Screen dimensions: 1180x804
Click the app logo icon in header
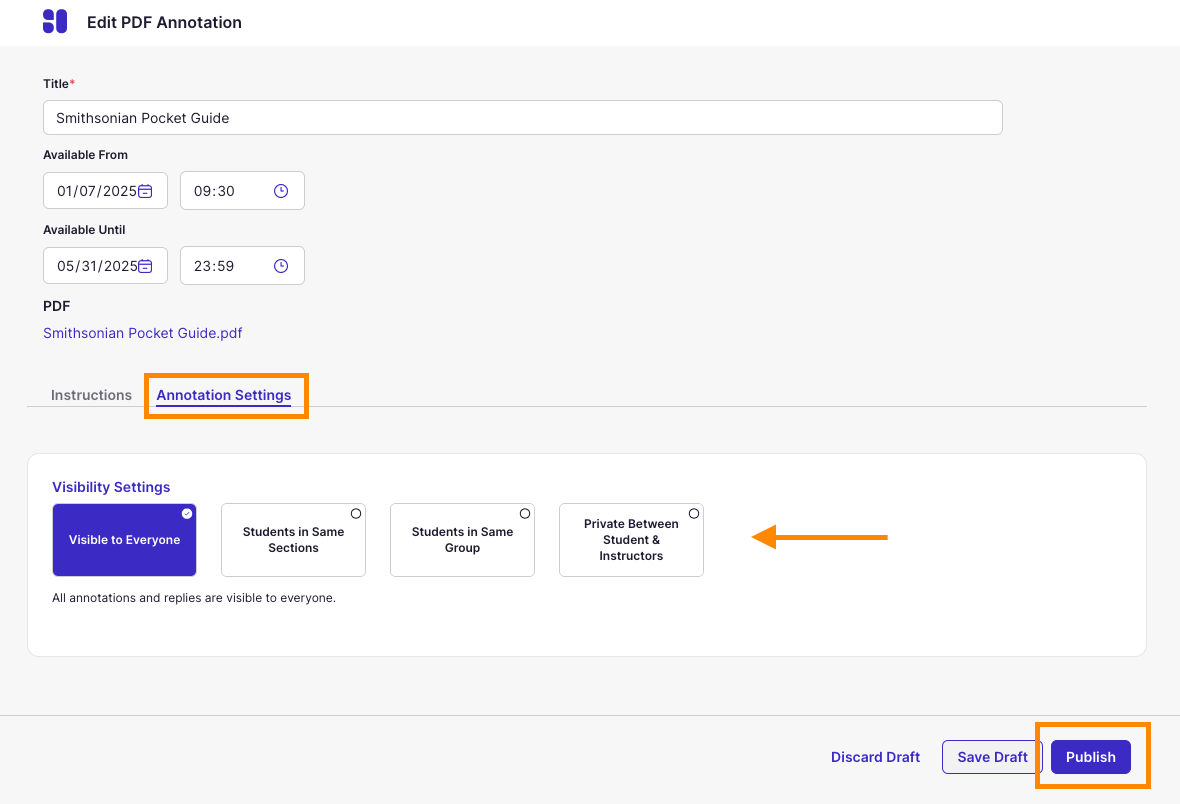pyautogui.click(x=55, y=22)
